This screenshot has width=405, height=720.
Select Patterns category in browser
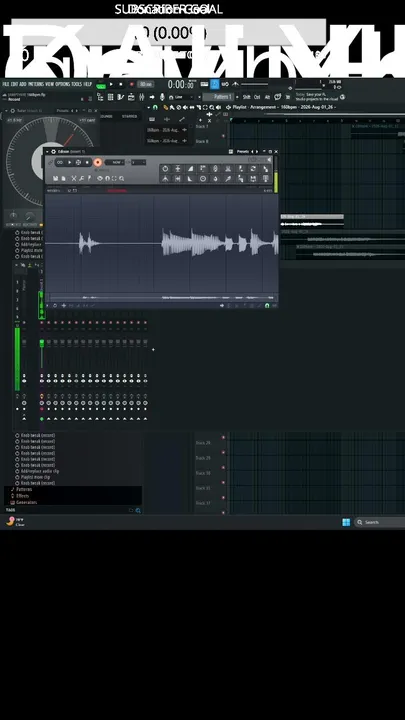[24, 489]
